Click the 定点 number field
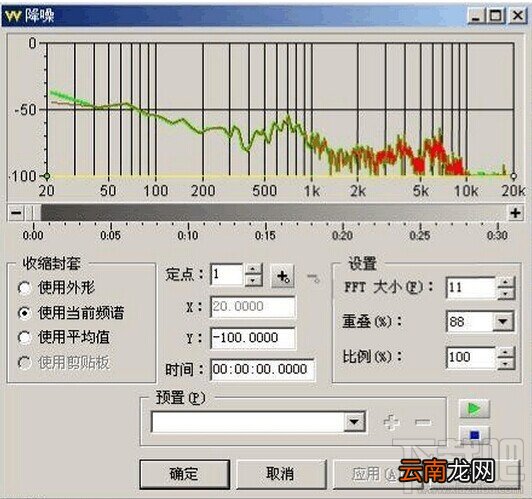 pyautogui.click(x=227, y=274)
